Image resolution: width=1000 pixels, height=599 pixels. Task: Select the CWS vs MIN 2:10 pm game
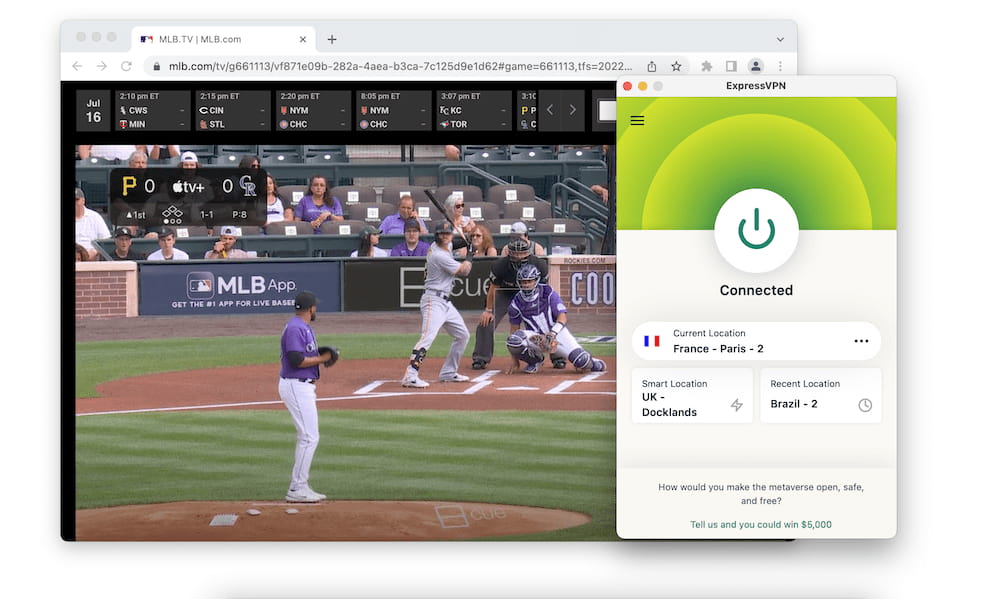(152, 110)
